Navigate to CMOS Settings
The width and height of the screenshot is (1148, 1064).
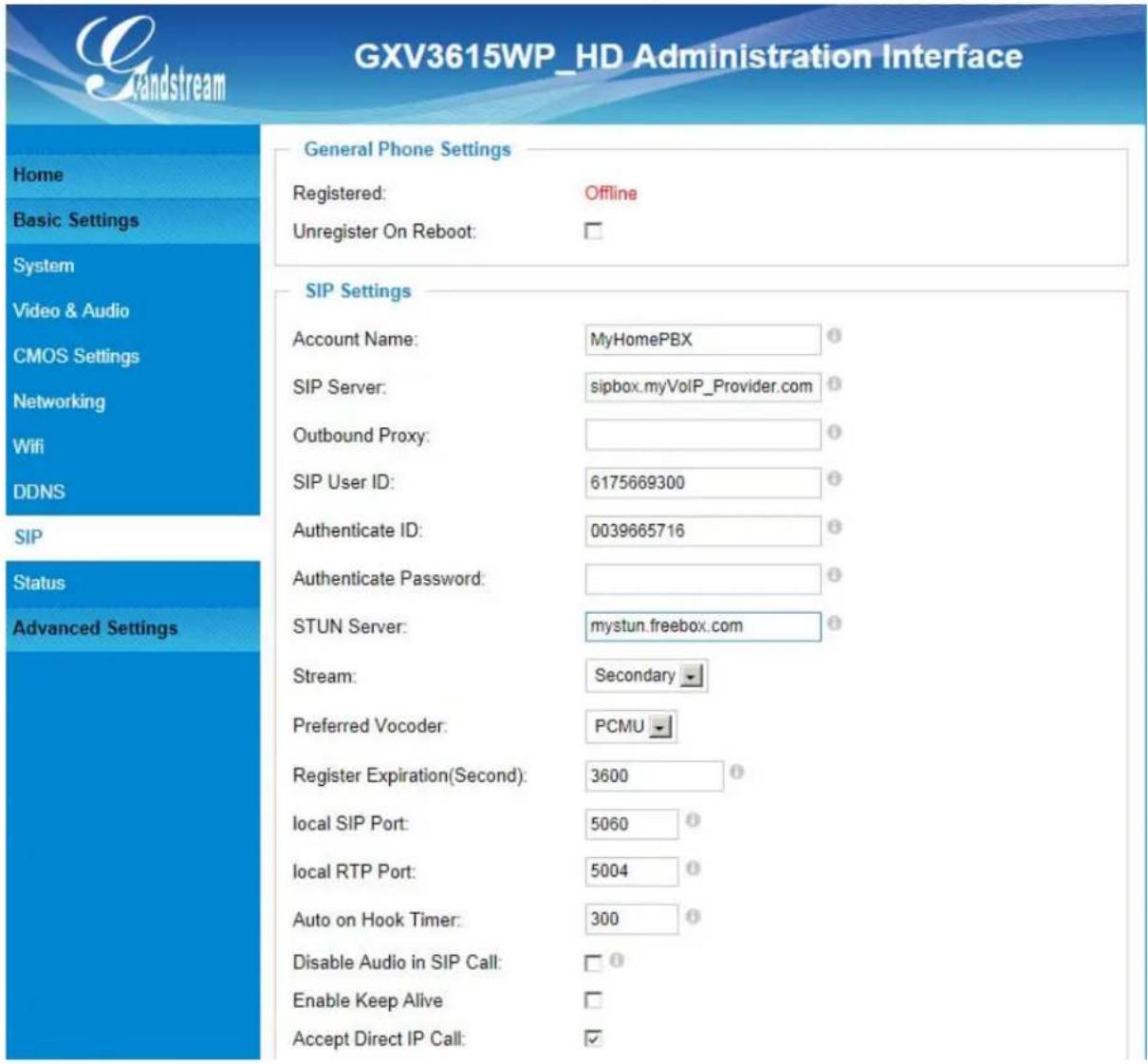click(x=133, y=356)
